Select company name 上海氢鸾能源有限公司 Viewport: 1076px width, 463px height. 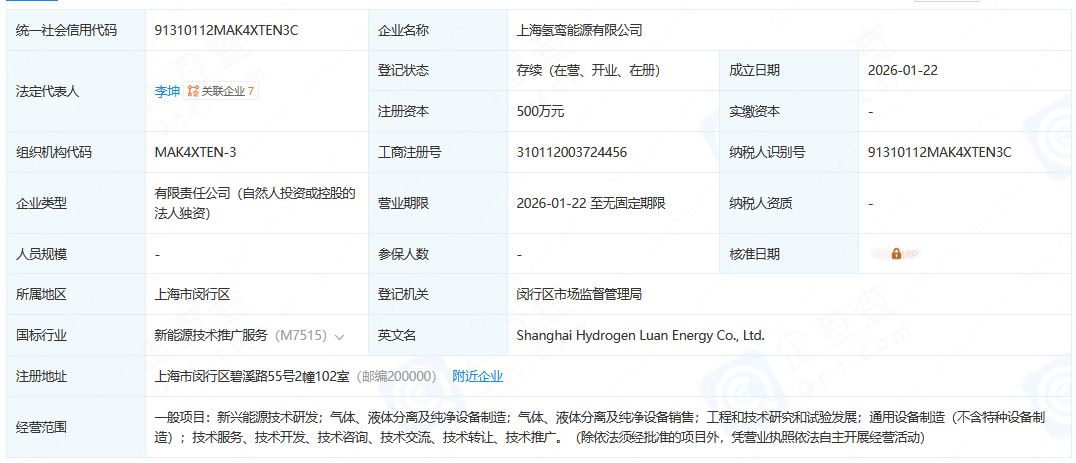tap(579, 30)
